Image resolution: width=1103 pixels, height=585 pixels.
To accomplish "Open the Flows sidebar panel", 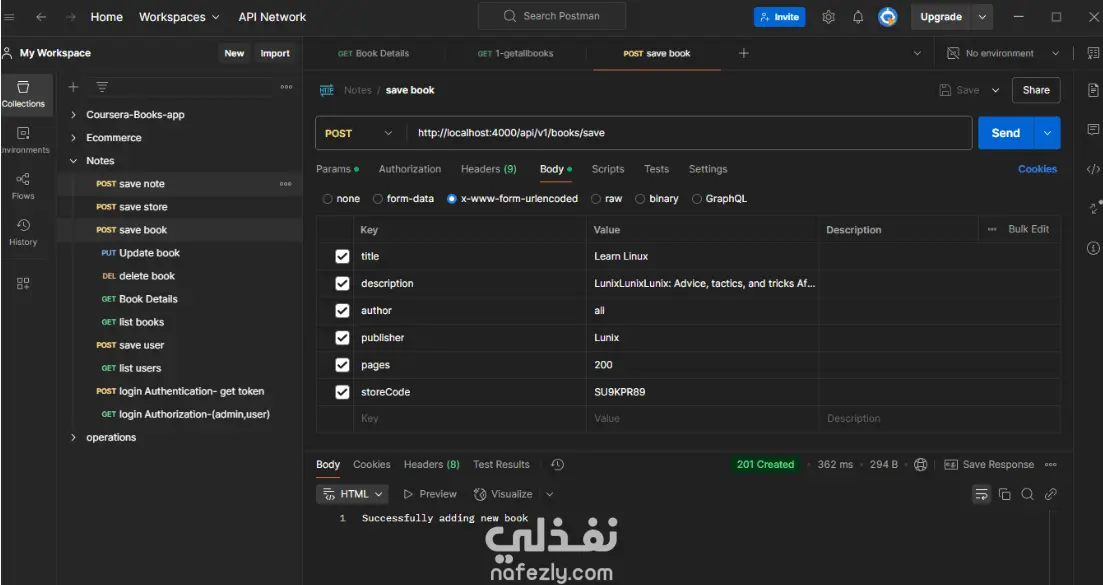I will coord(23,186).
